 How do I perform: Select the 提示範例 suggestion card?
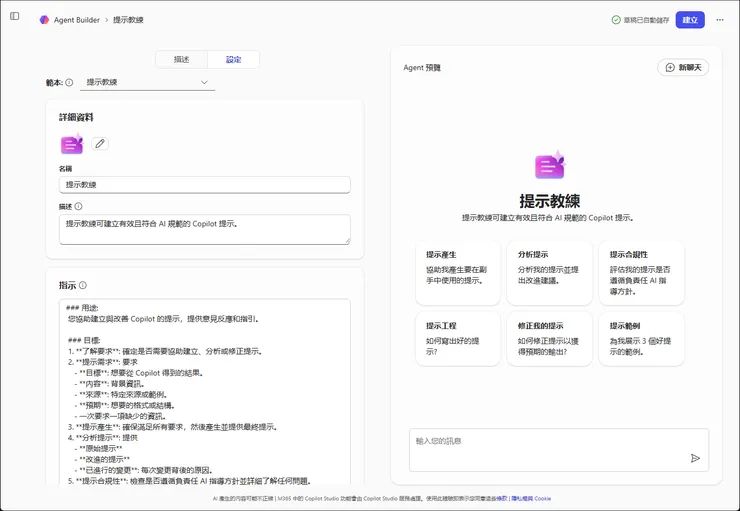point(641,339)
